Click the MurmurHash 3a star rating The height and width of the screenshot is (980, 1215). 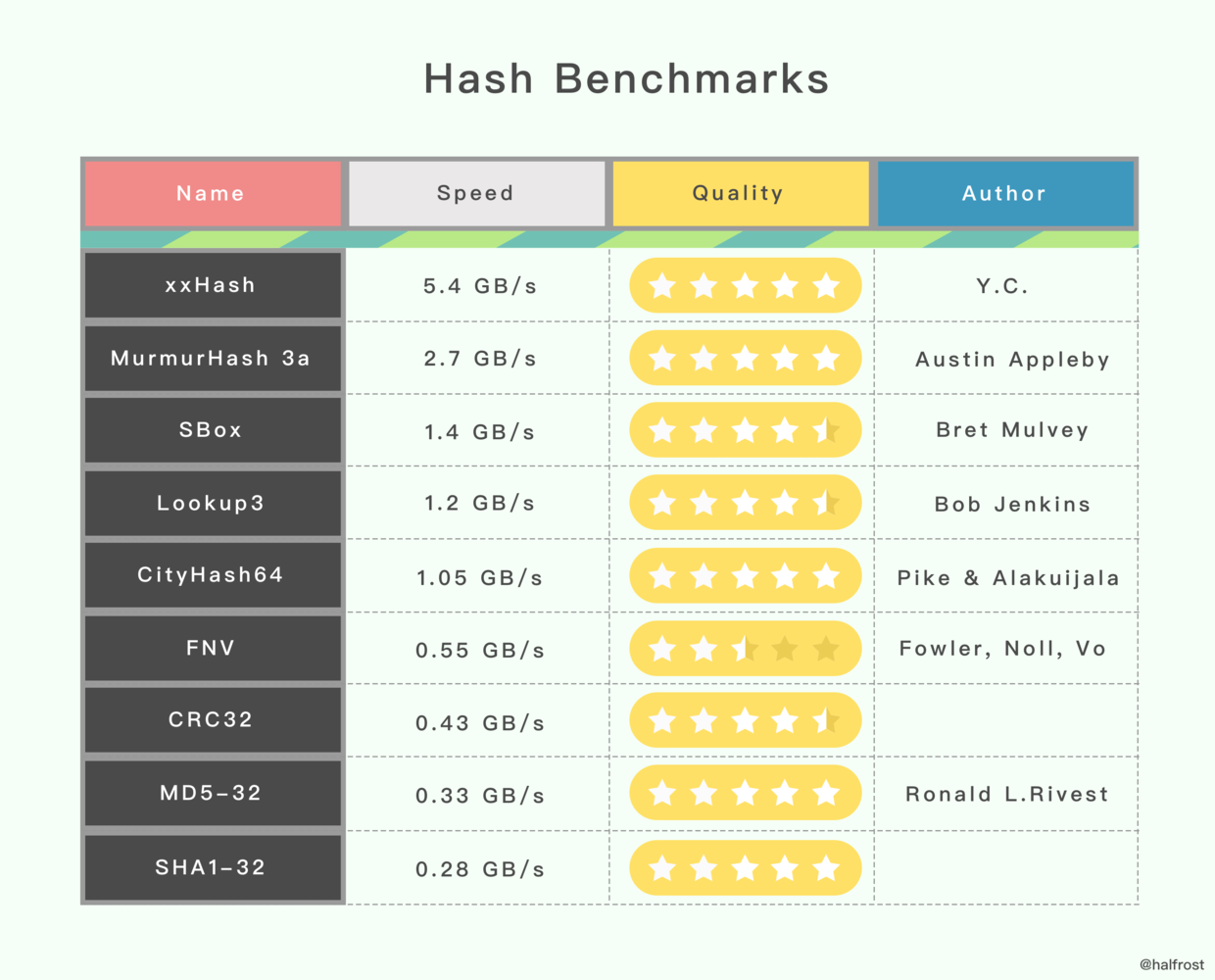[x=745, y=358]
